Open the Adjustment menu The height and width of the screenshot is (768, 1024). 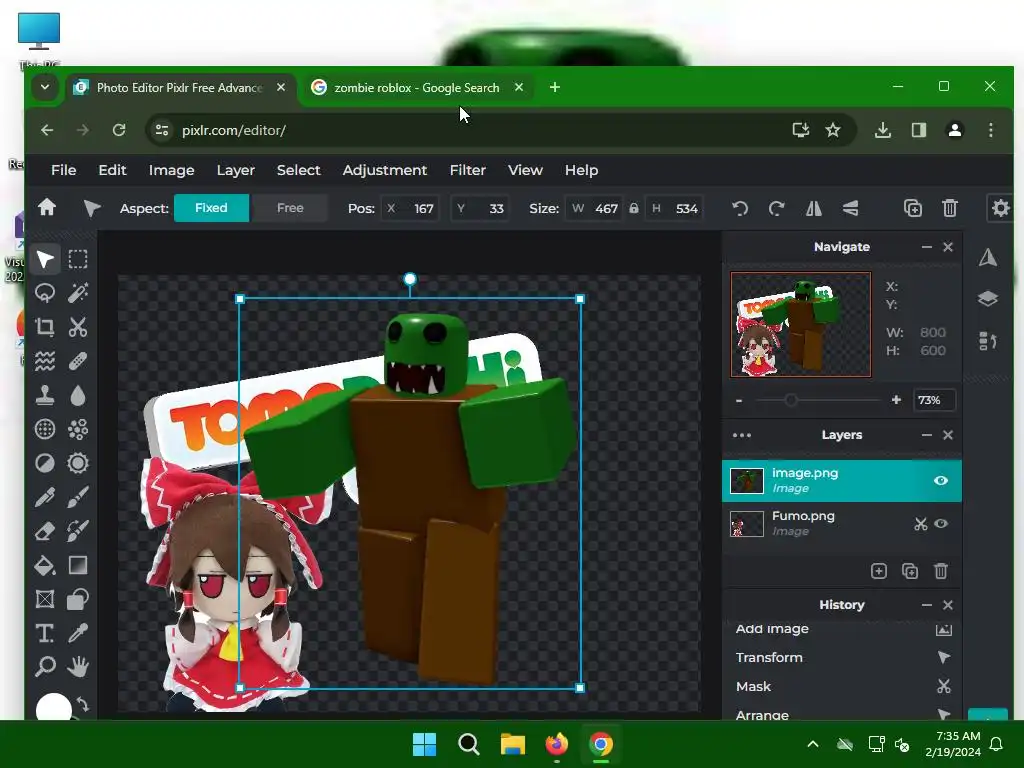click(x=385, y=170)
